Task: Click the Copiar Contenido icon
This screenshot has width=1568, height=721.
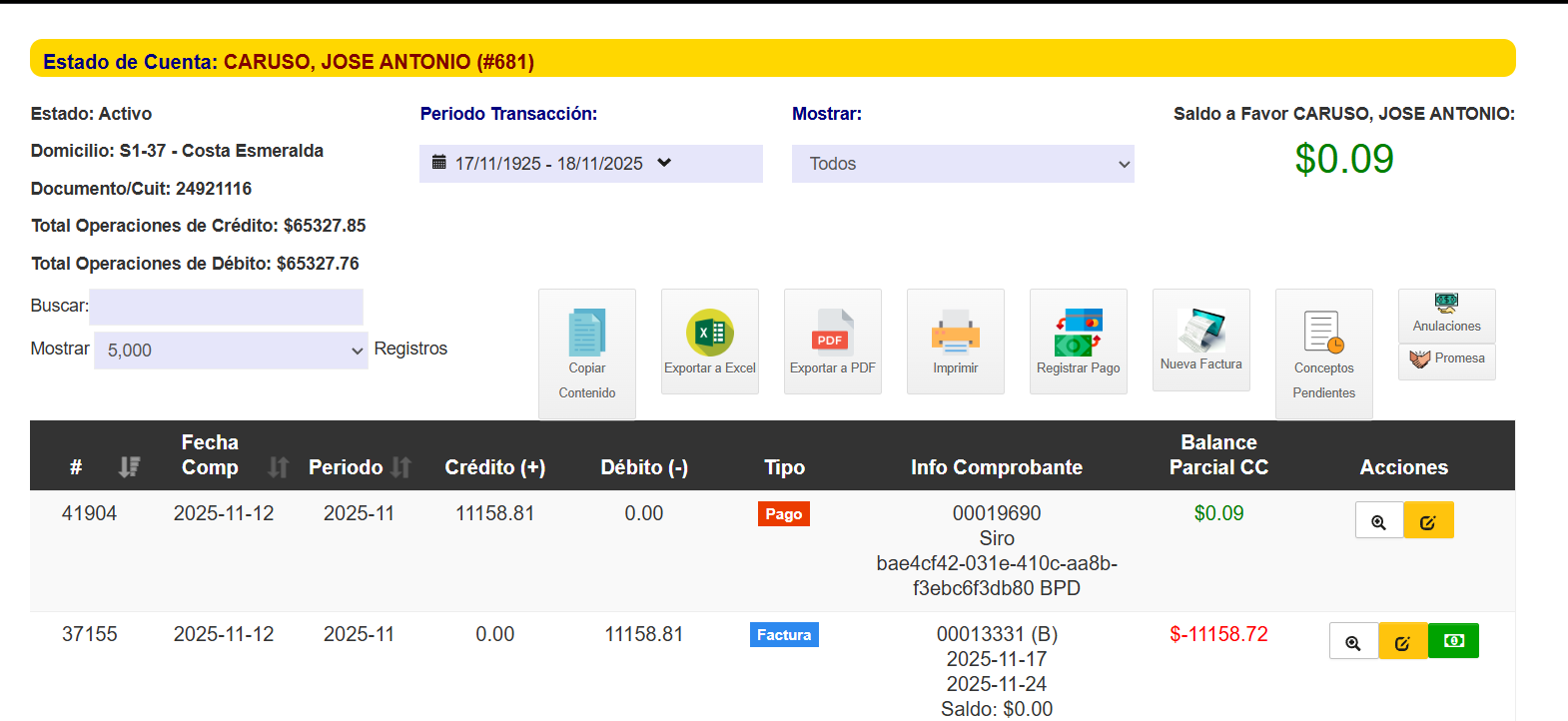Action: click(x=586, y=334)
